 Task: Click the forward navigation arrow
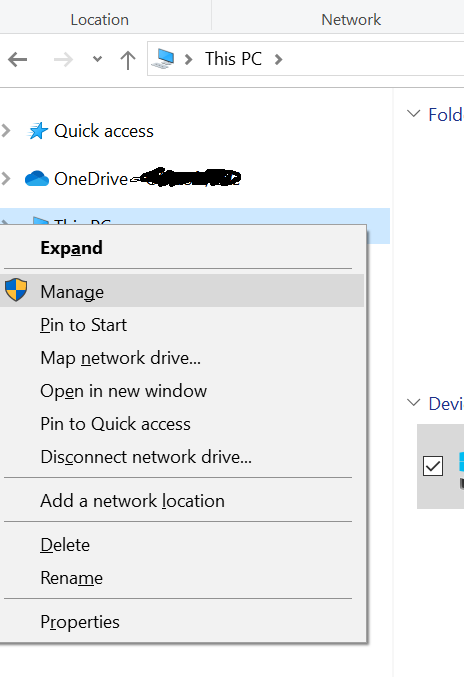(x=63, y=60)
